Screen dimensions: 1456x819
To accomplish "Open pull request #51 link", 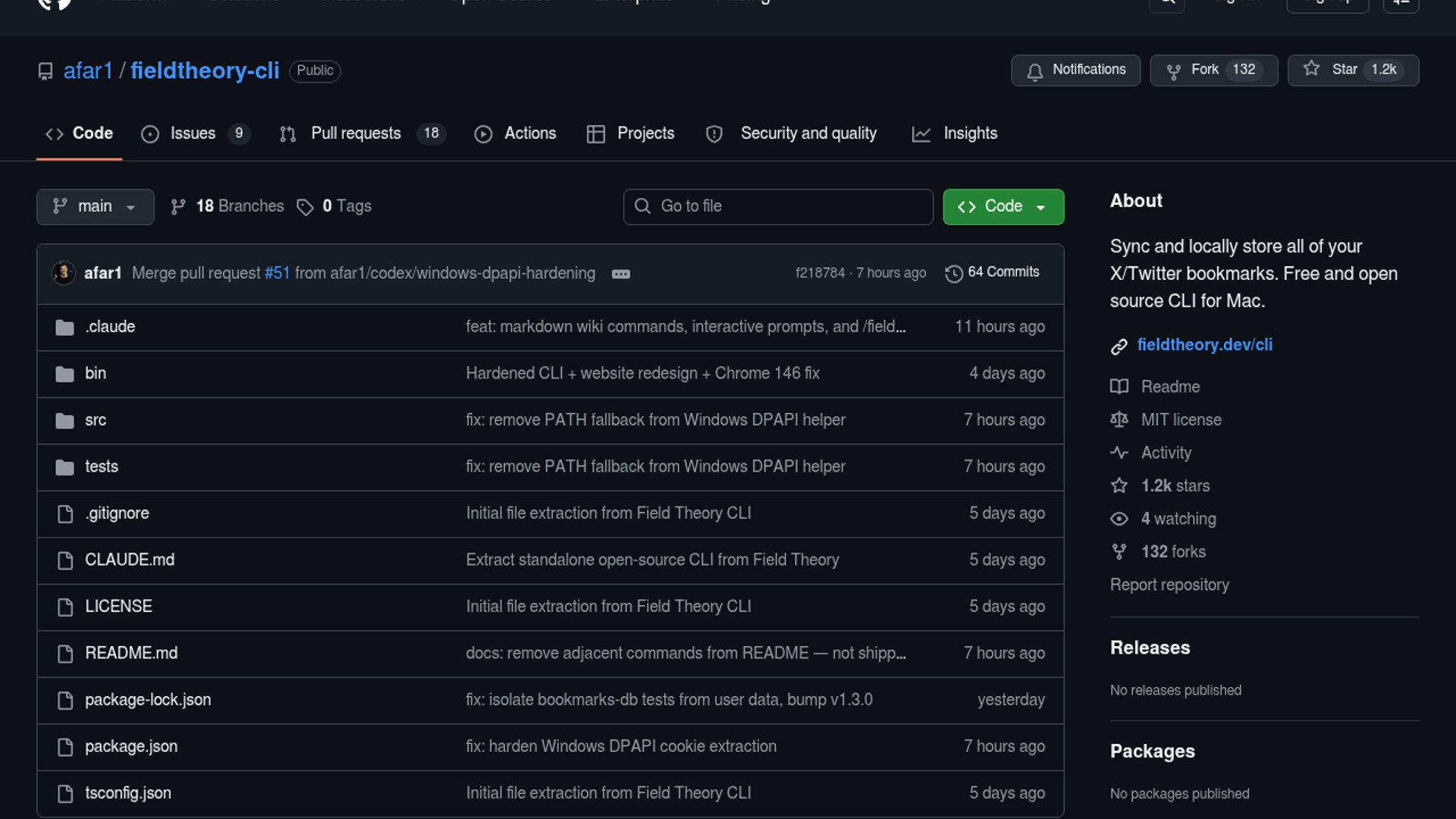I will pyautogui.click(x=277, y=273).
